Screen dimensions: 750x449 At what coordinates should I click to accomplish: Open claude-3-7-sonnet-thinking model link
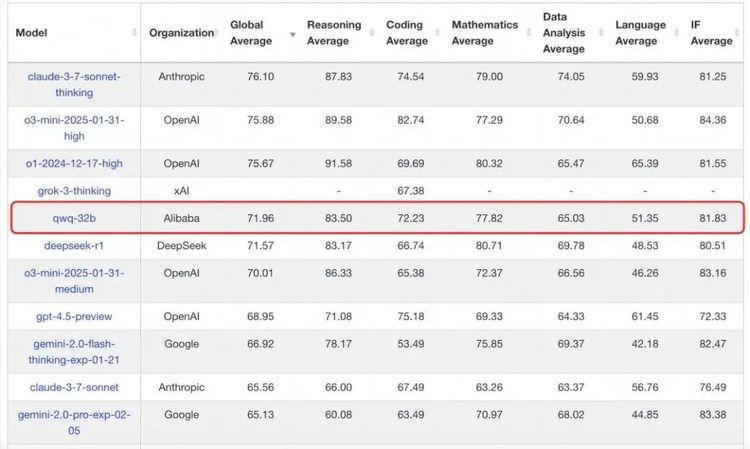pyautogui.click(x=74, y=84)
